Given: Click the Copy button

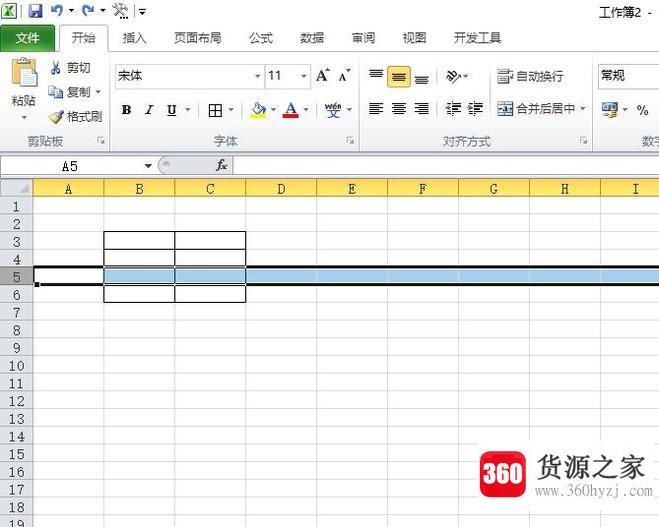Looking at the screenshot, I should point(69,92).
